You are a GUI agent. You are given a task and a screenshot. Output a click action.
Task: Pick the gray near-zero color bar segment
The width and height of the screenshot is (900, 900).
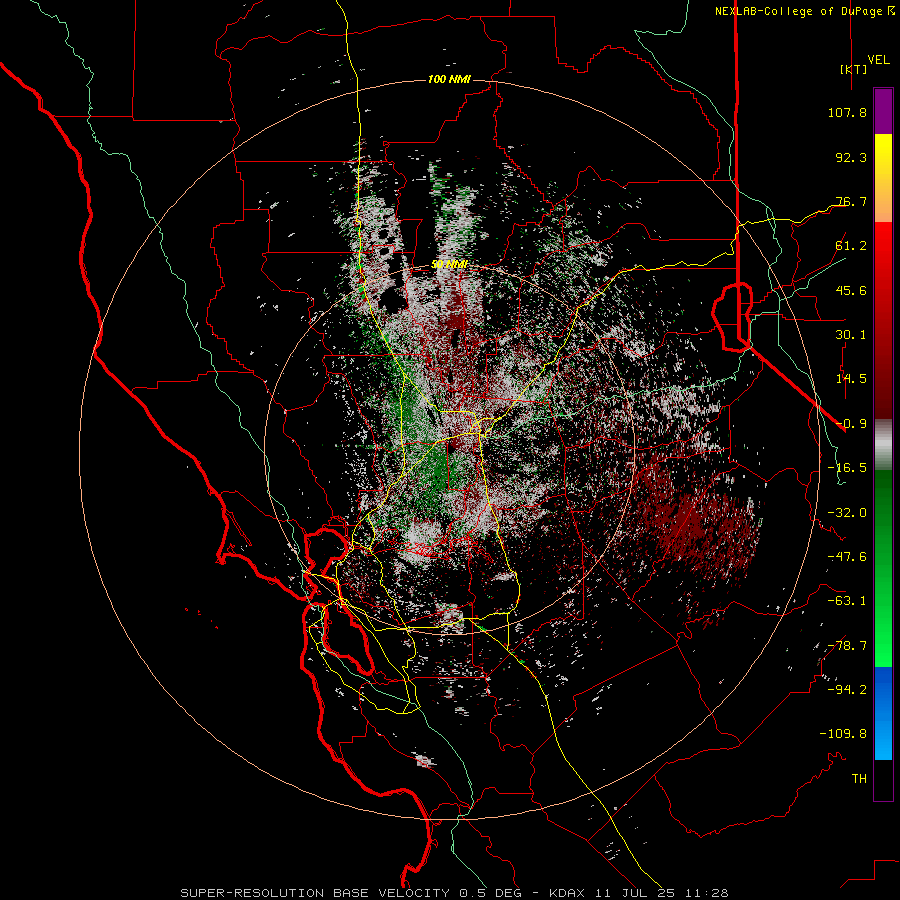883,445
